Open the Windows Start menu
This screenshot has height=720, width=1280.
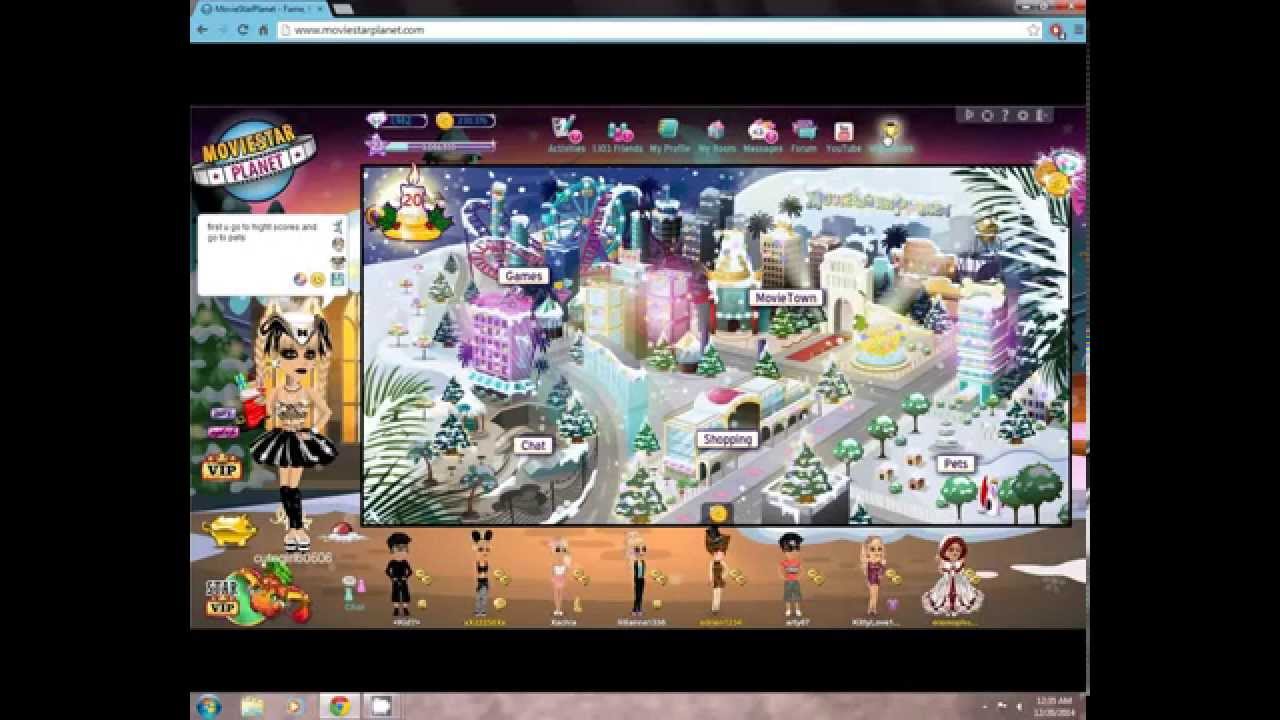209,706
